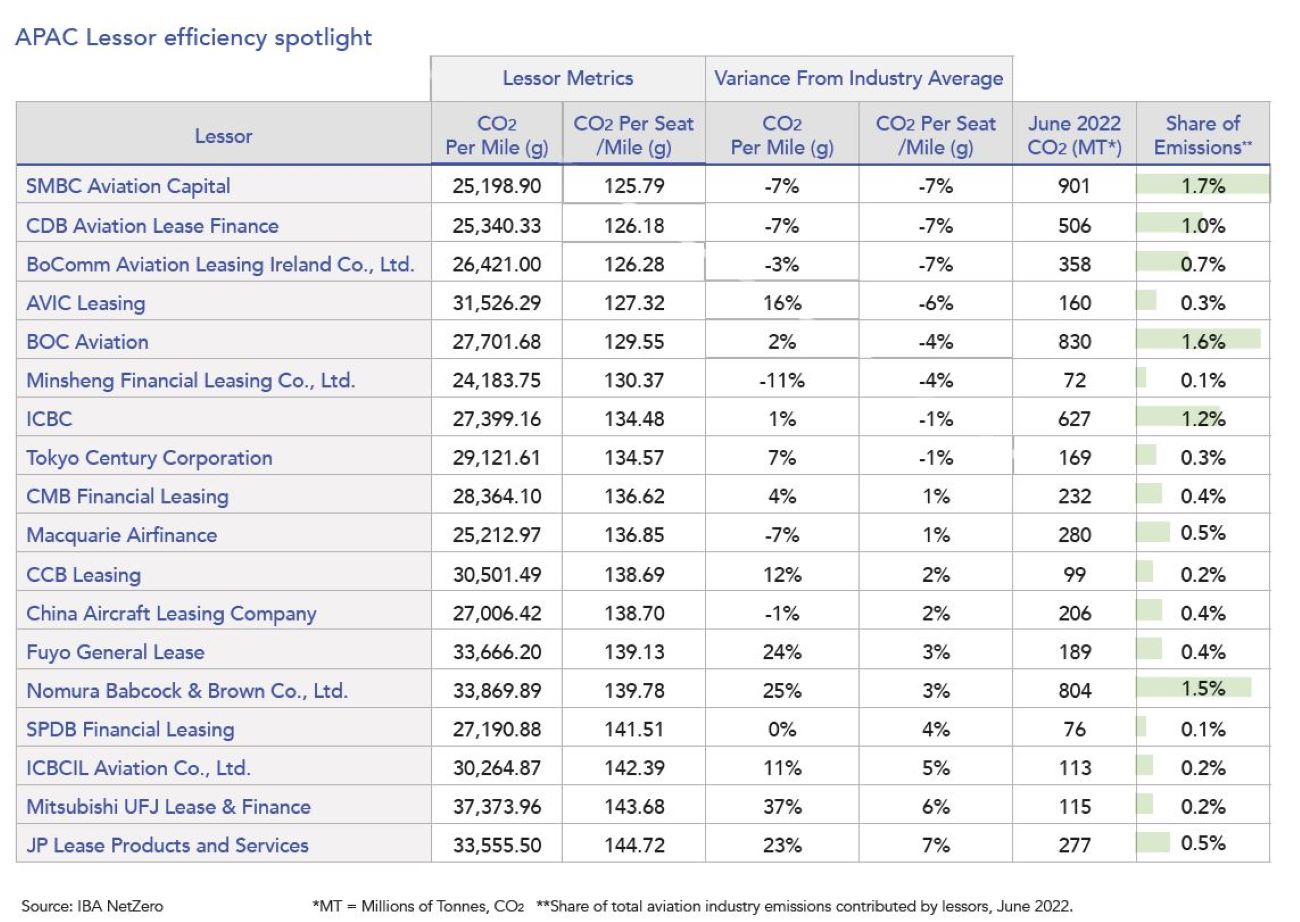1300x922 pixels.
Task: Click the 16% variance for AVIC Leasing
Action: tap(782, 303)
